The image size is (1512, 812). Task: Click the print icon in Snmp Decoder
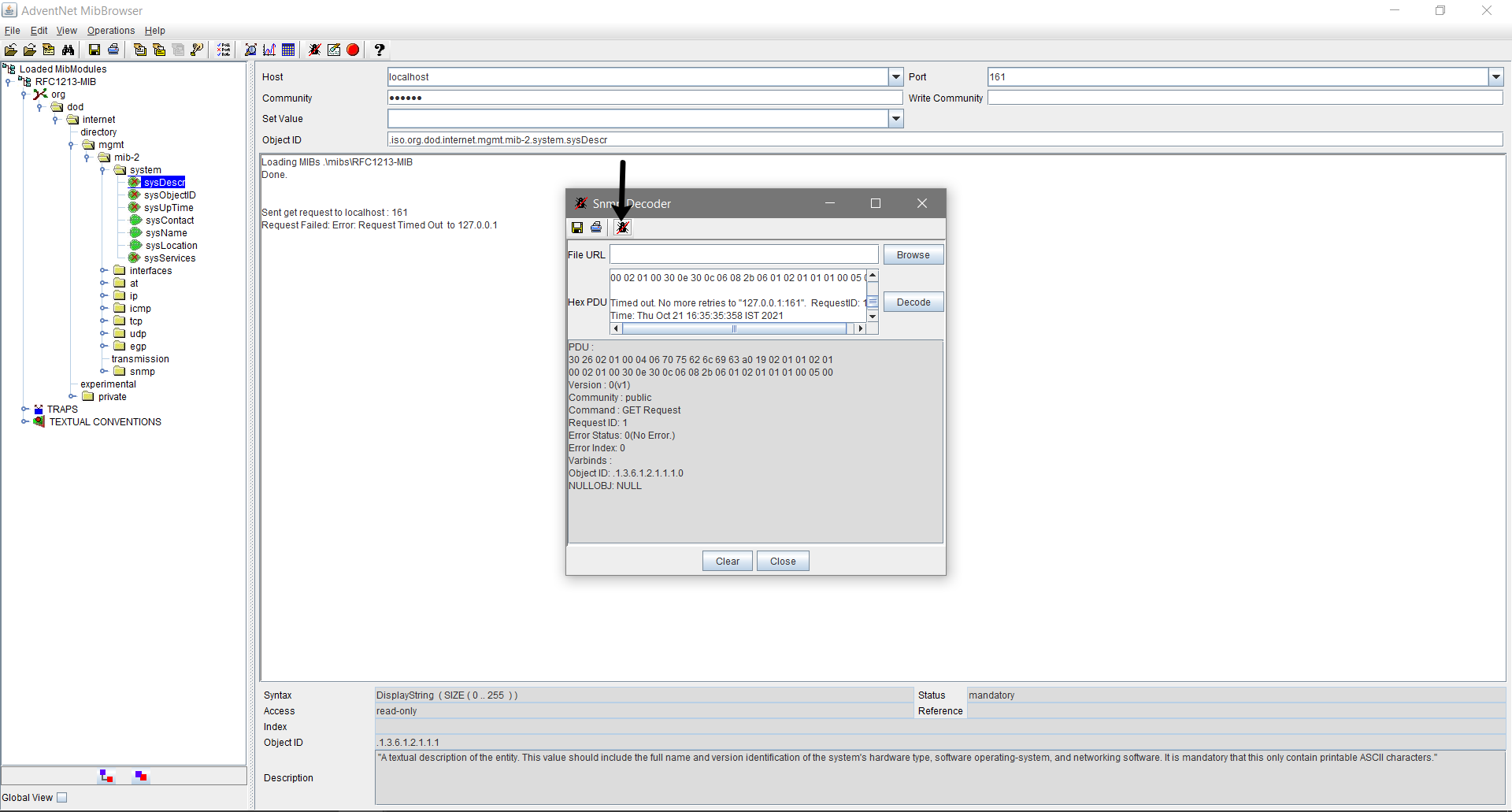596,228
